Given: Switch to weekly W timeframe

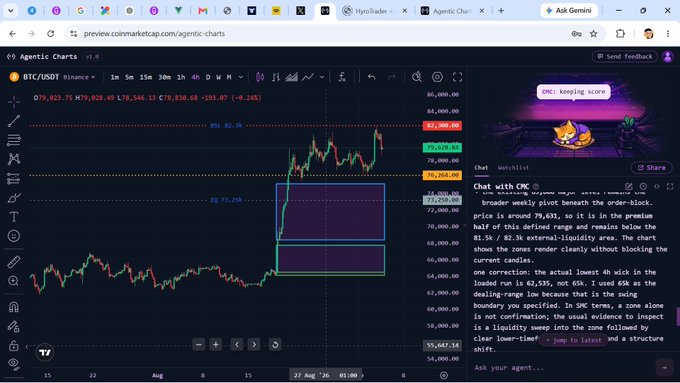Looking at the screenshot, I should [219, 77].
